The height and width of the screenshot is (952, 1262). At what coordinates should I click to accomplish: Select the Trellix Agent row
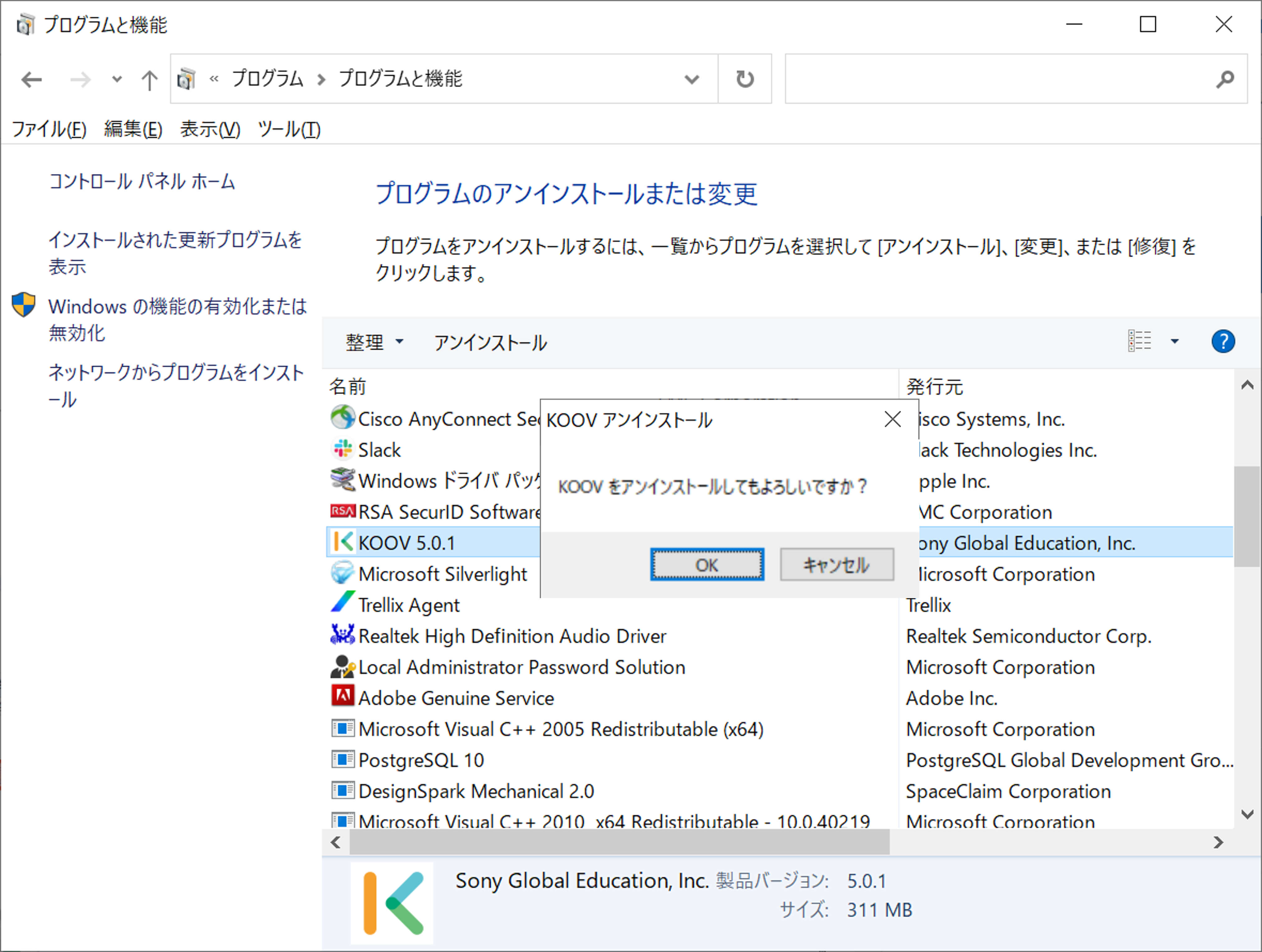coord(779,604)
